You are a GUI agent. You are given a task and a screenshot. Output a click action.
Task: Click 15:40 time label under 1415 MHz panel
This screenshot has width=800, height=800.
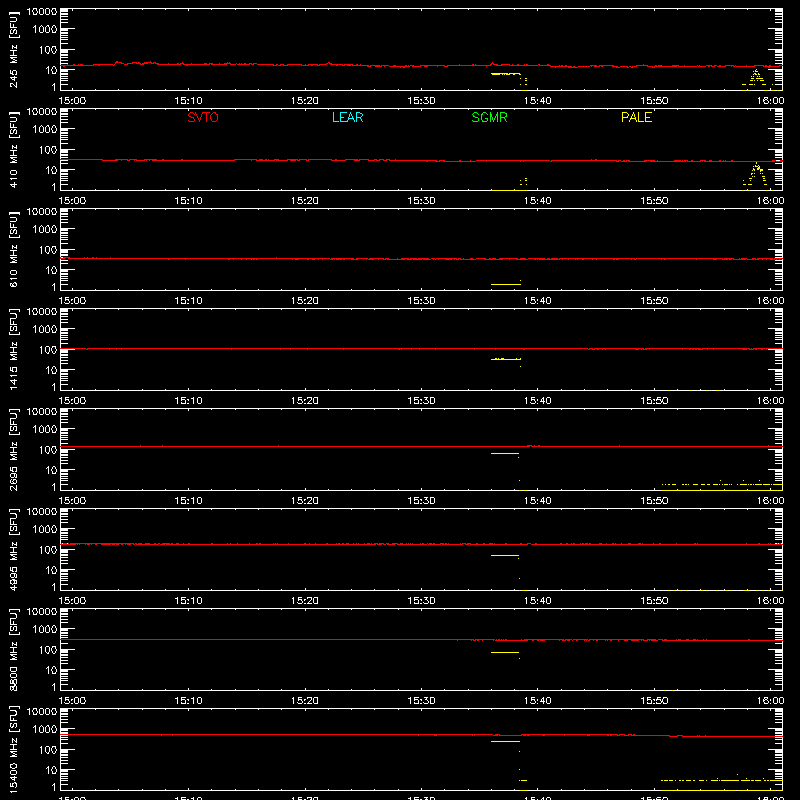[538, 401]
